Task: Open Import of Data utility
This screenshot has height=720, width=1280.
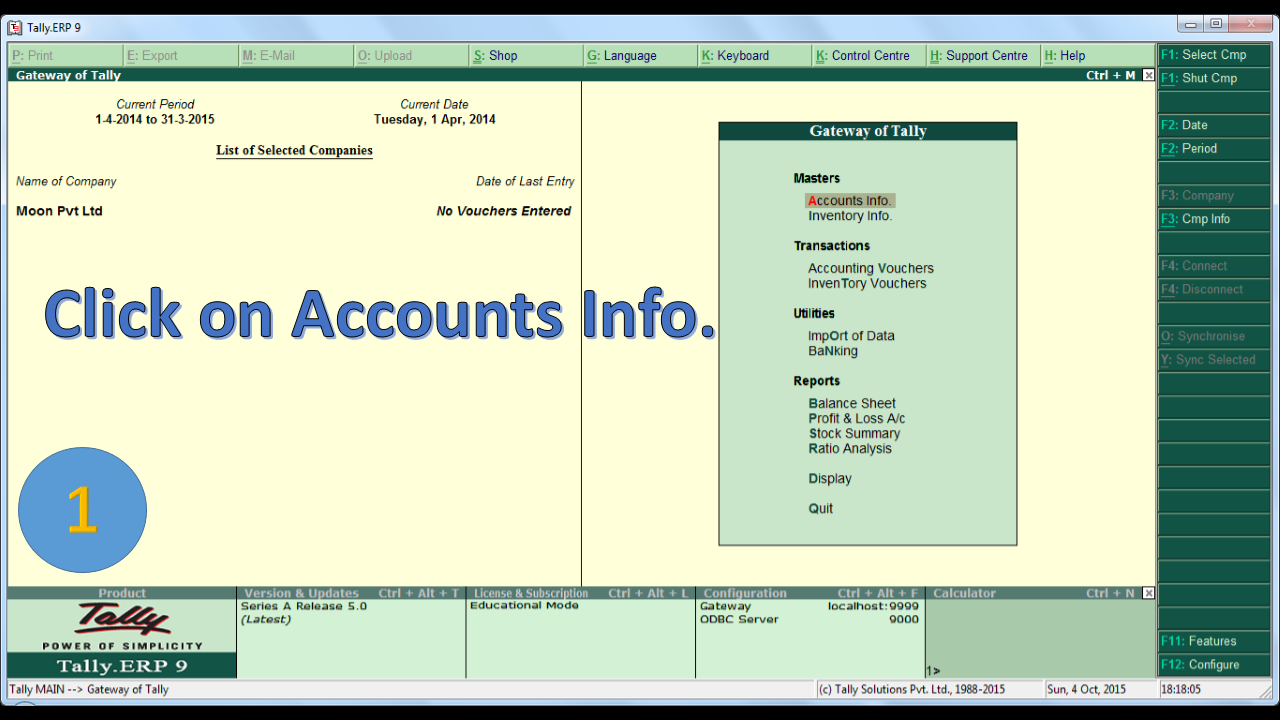Action: [x=851, y=336]
